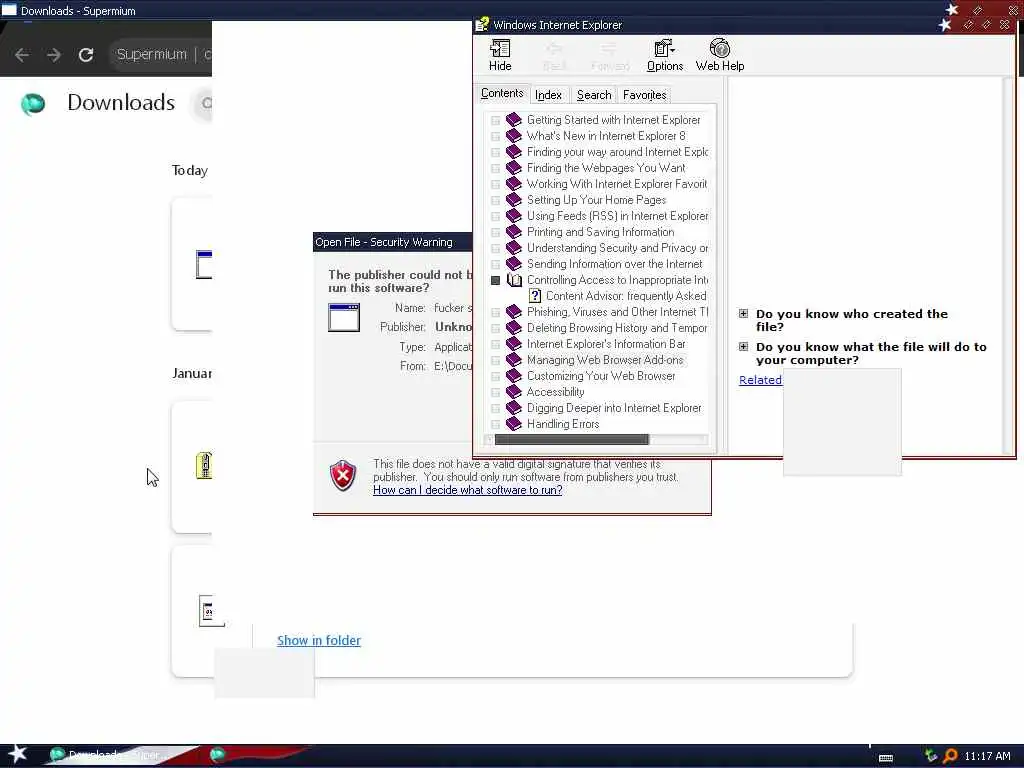The image size is (1024, 768).
Task: Click the magnifier icon in system tray
Action: coord(950,756)
